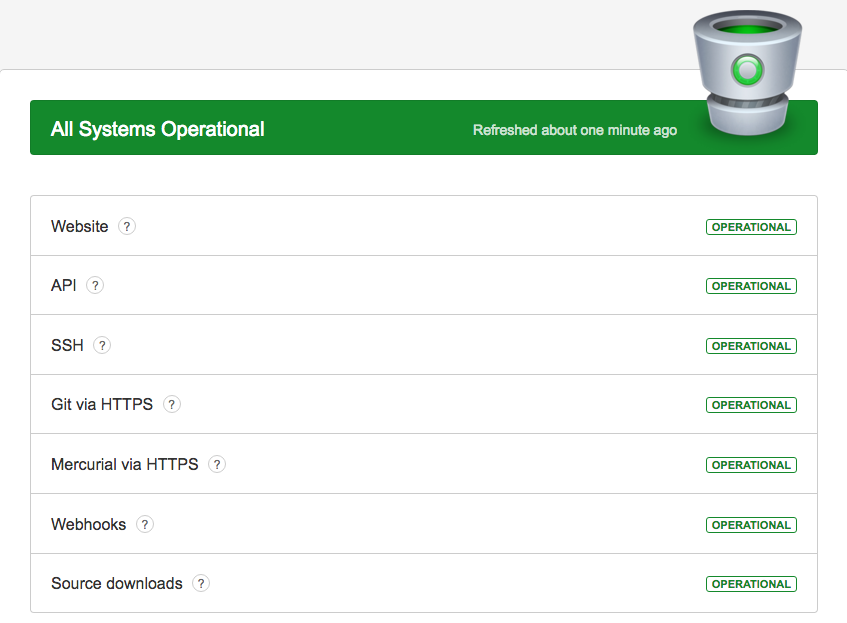Click the Source downloads help icon

click(x=201, y=584)
